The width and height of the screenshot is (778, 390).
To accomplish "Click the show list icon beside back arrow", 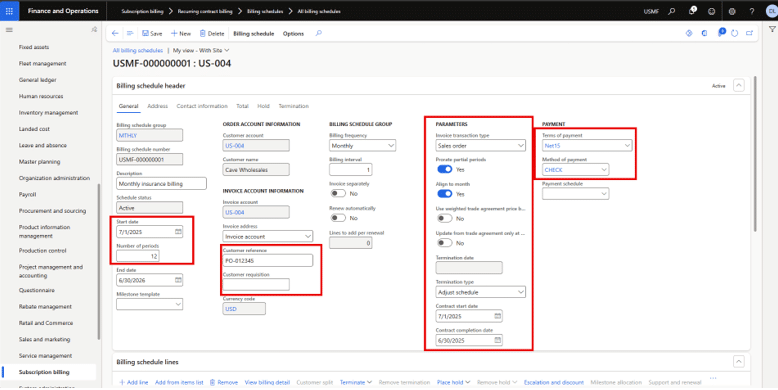I will pyautogui.click(x=130, y=33).
